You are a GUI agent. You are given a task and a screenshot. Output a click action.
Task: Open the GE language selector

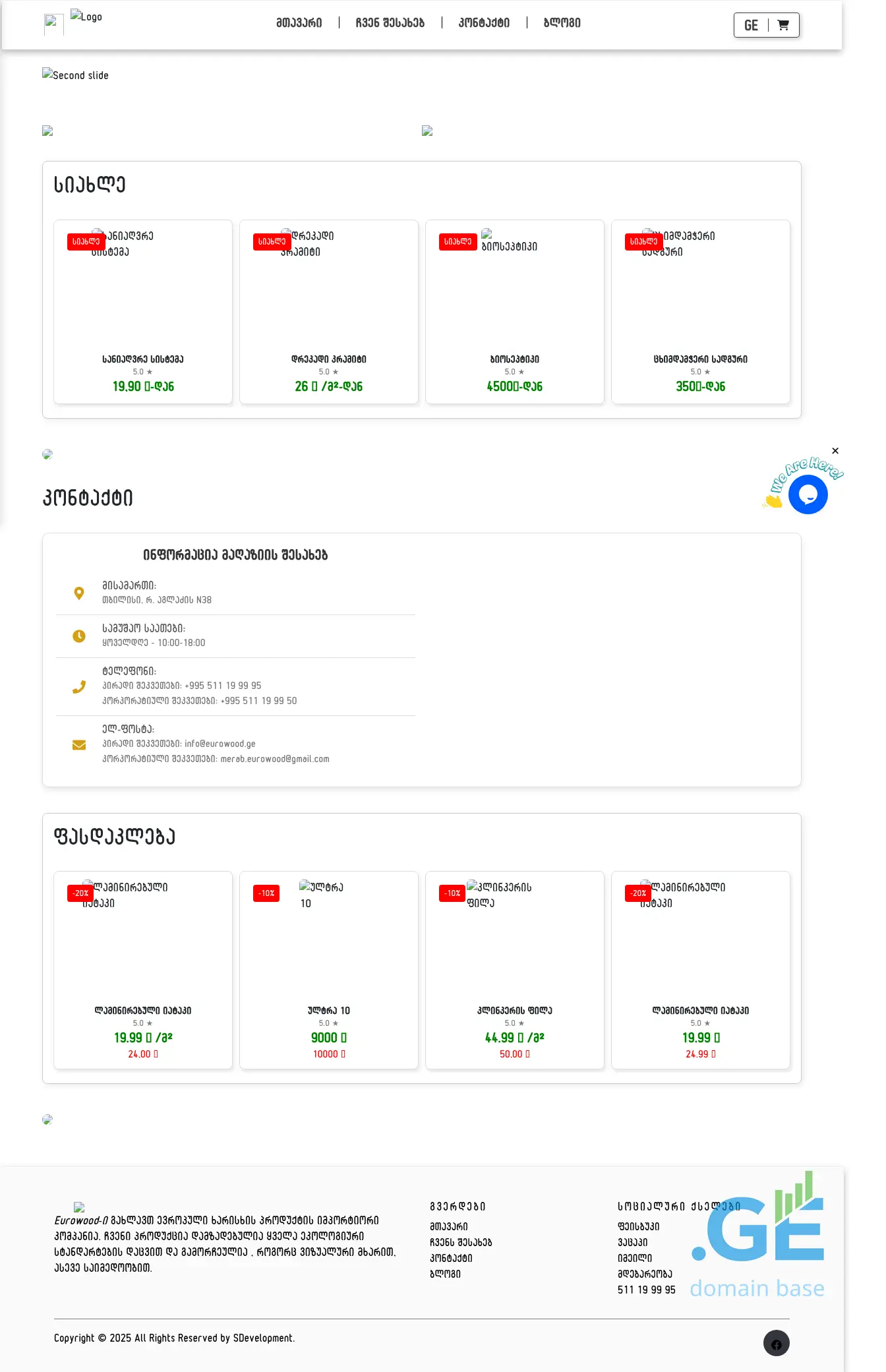click(x=751, y=26)
